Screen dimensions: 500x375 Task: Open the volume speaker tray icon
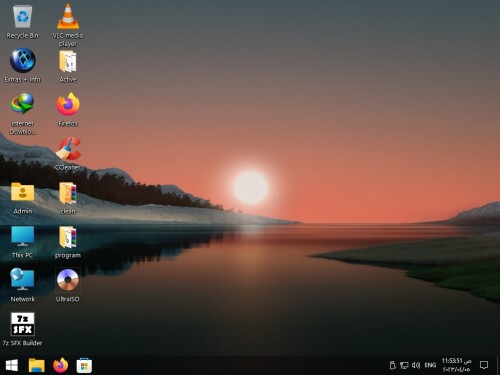416,365
